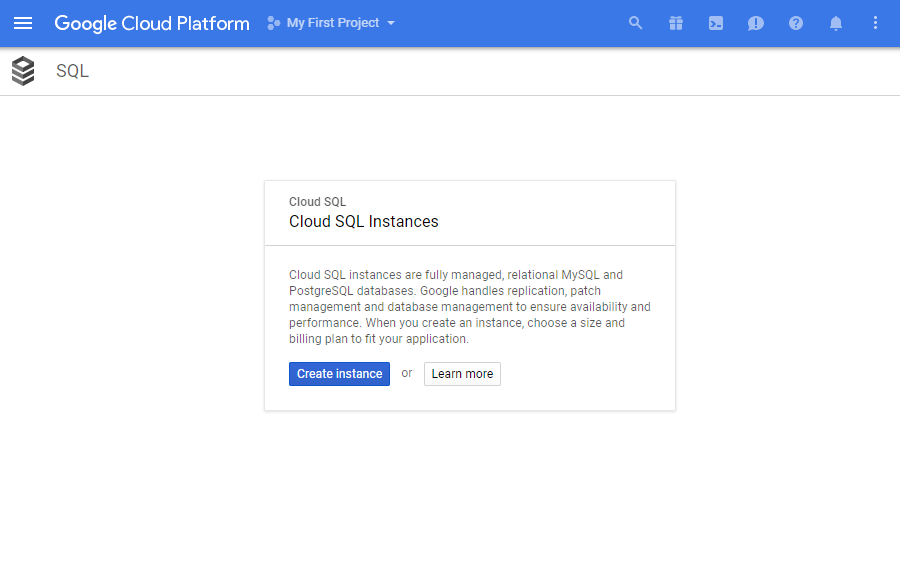Open the help question mark icon

pos(796,23)
